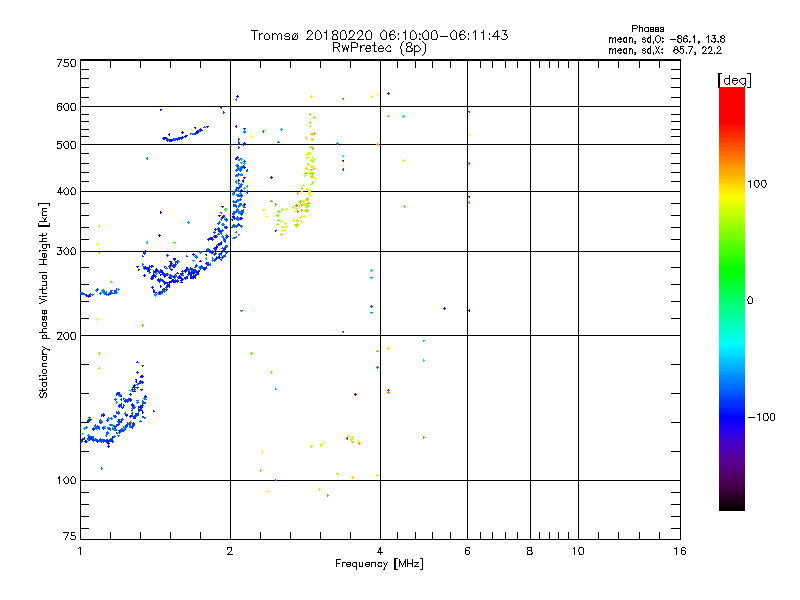Click the 'Stationary phase Virtual Height [km]' axis label
The height and width of the screenshot is (600, 800).
[43, 300]
